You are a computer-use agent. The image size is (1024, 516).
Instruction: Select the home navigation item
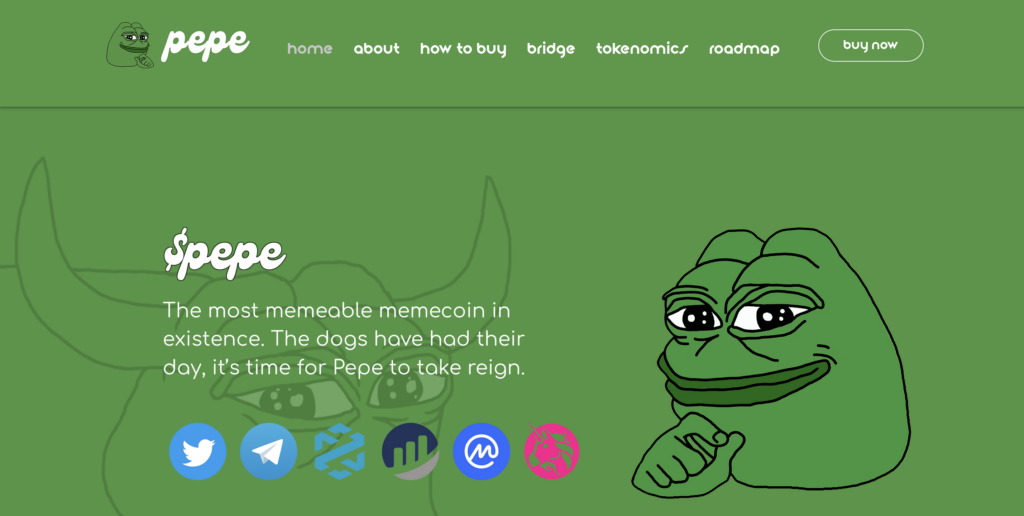(x=310, y=48)
